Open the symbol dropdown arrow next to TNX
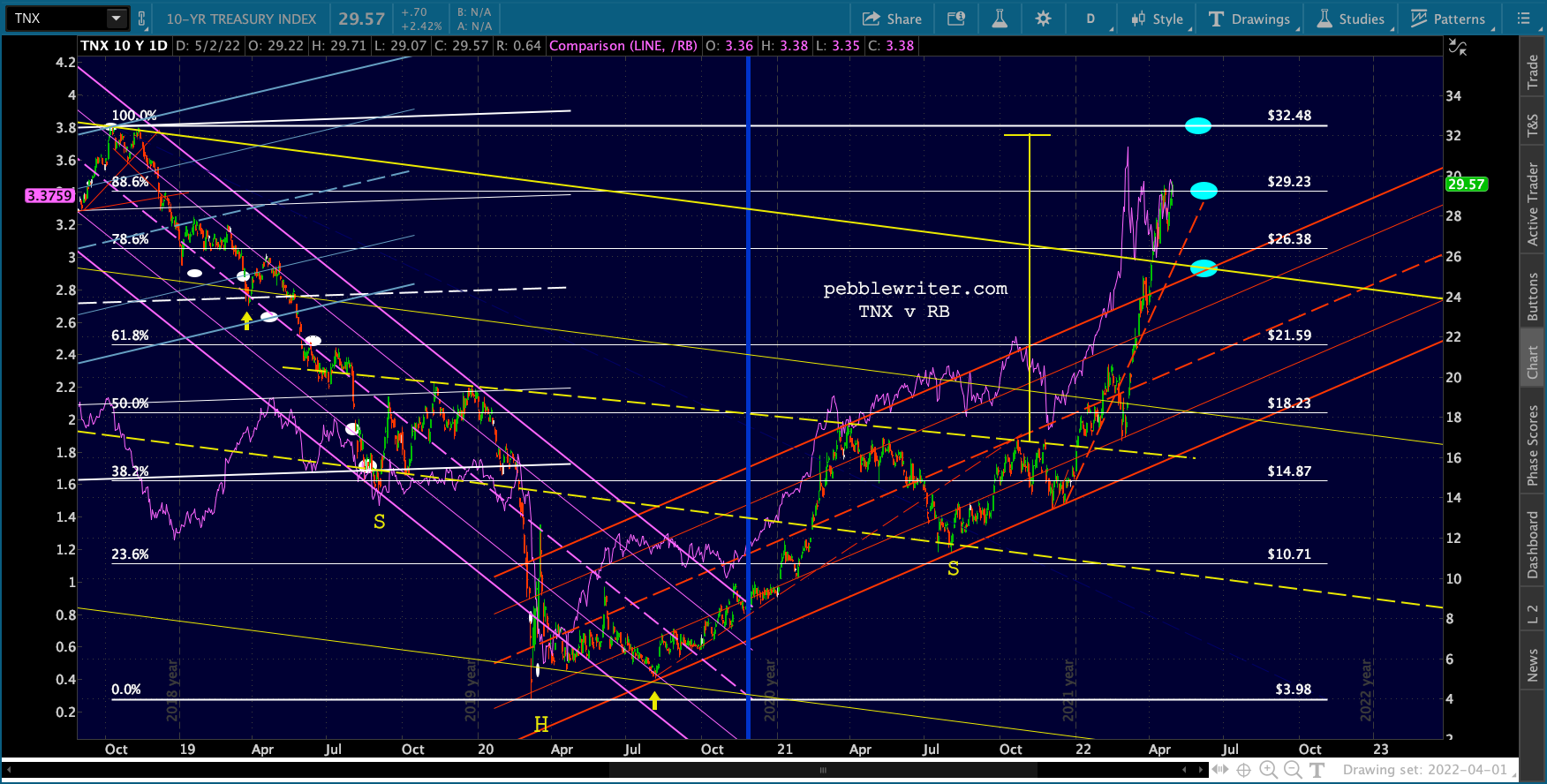Viewport: 1547px width, 784px height. 117,19
